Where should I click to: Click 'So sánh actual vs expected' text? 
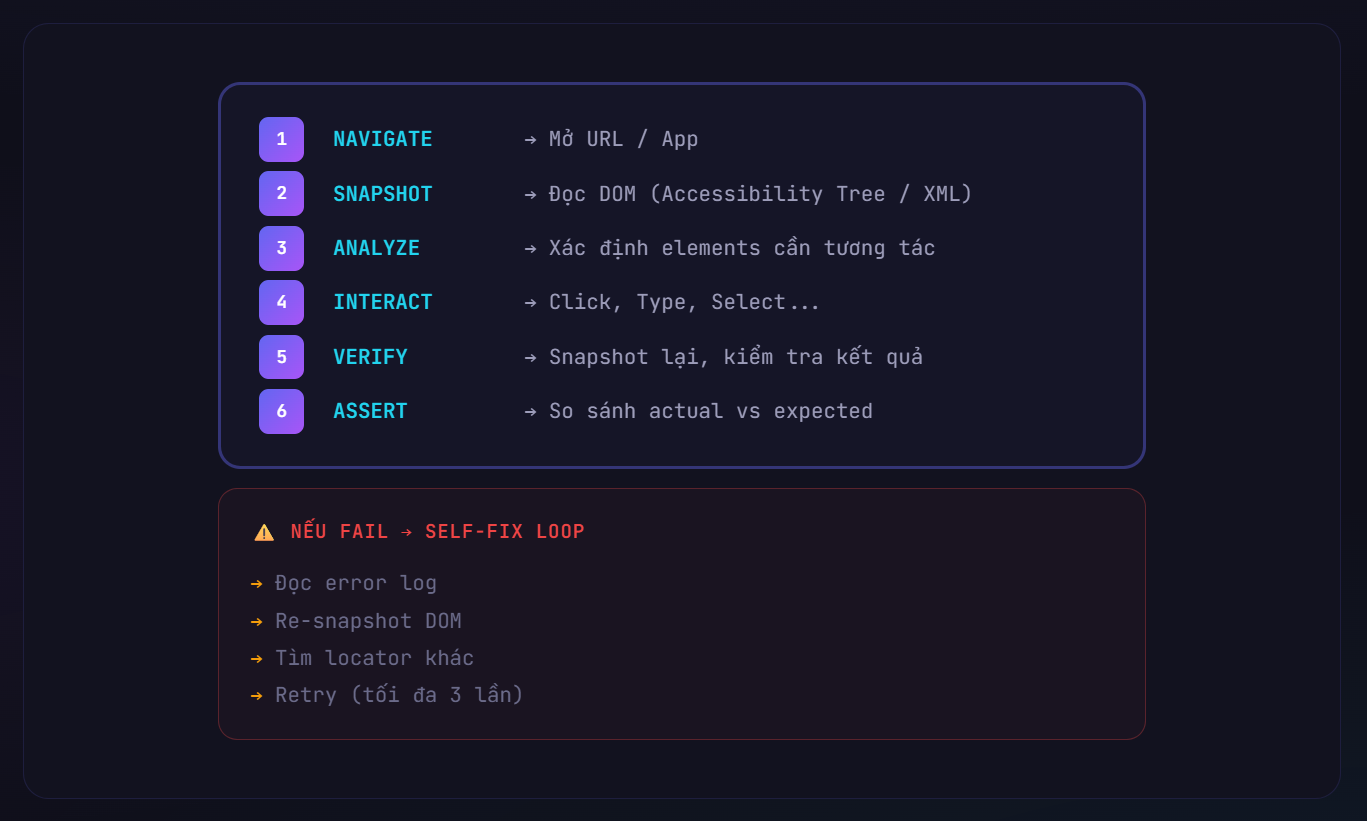[x=710, y=411]
